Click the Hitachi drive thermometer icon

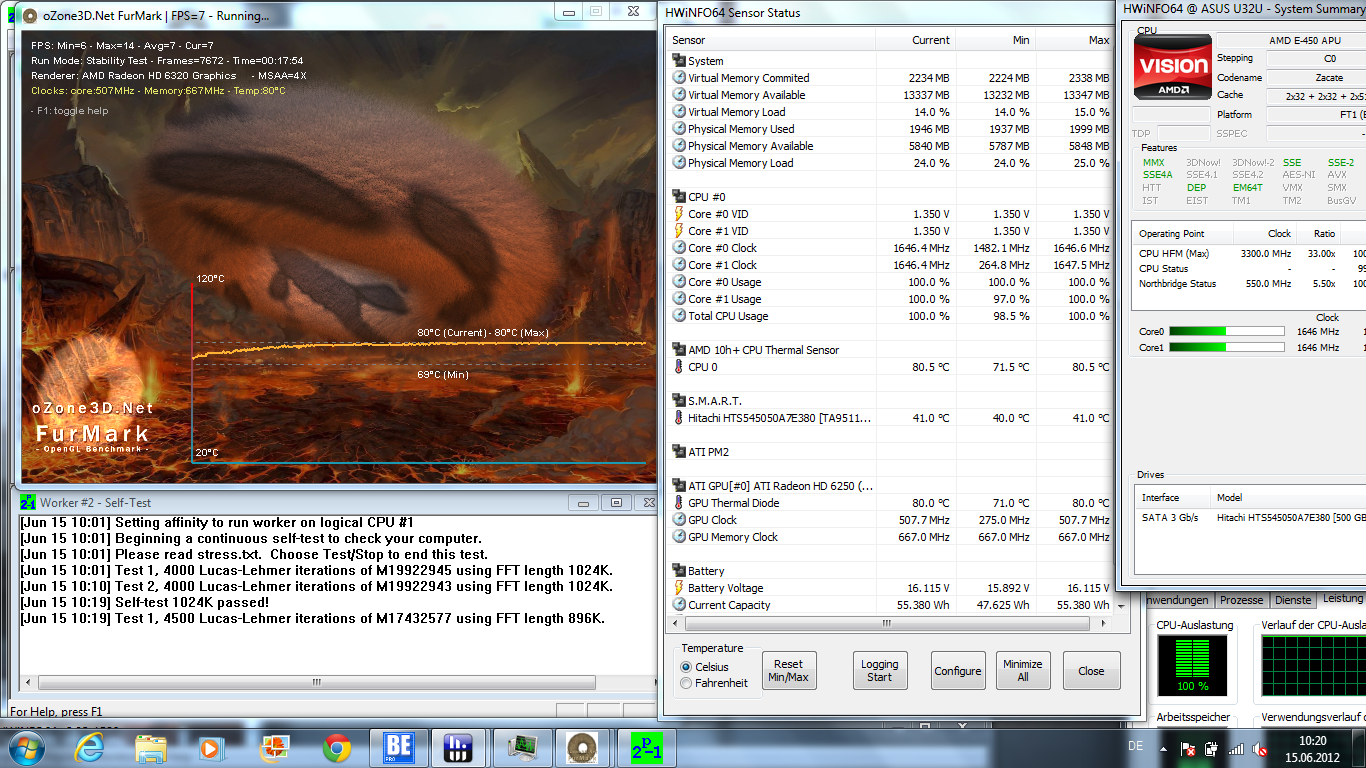tap(679, 418)
